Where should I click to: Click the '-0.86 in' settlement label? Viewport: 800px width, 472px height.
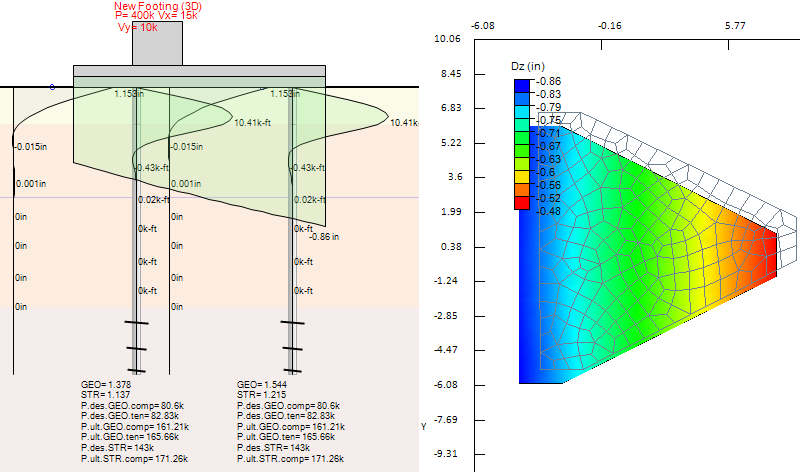(x=324, y=237)
